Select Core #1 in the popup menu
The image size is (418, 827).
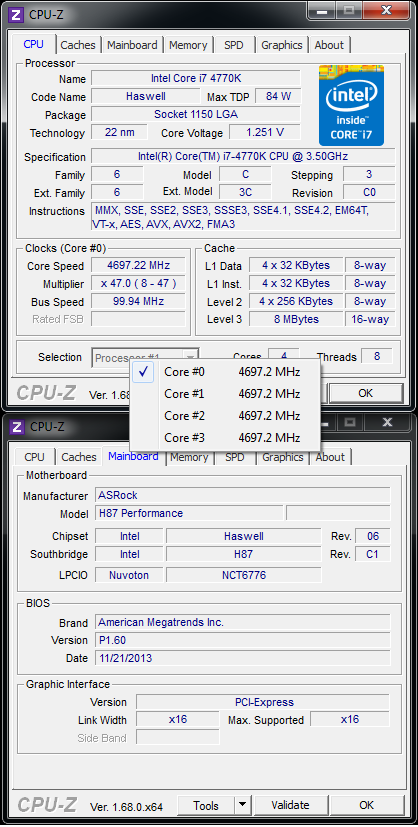coord(225,394)
